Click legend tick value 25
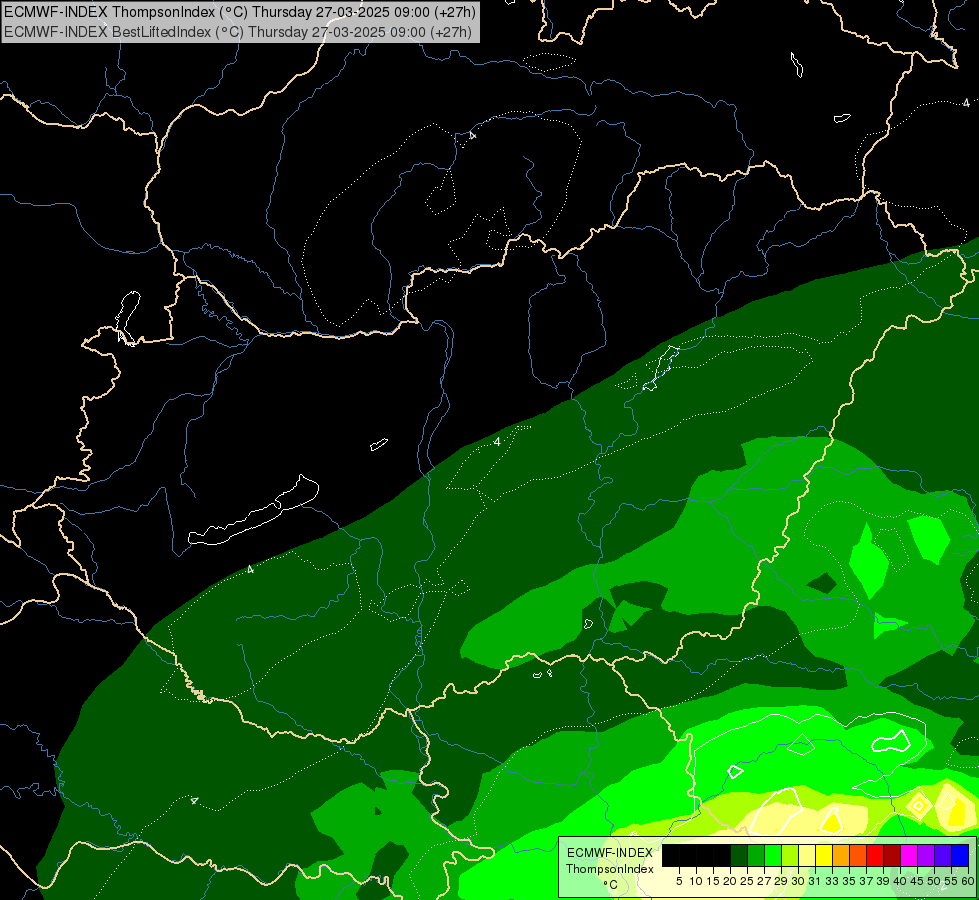 click(747, 881)
